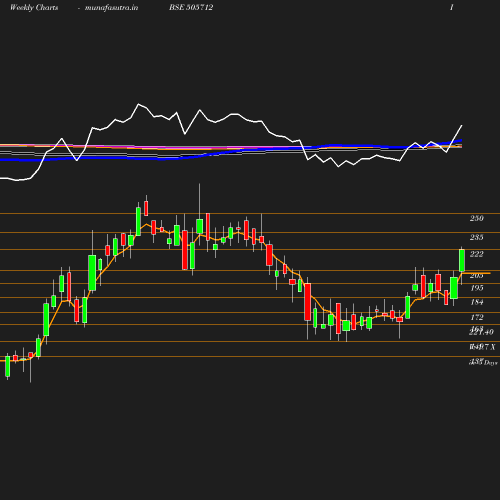
Task: Select the 195 price level label
Action: point(477,288)
